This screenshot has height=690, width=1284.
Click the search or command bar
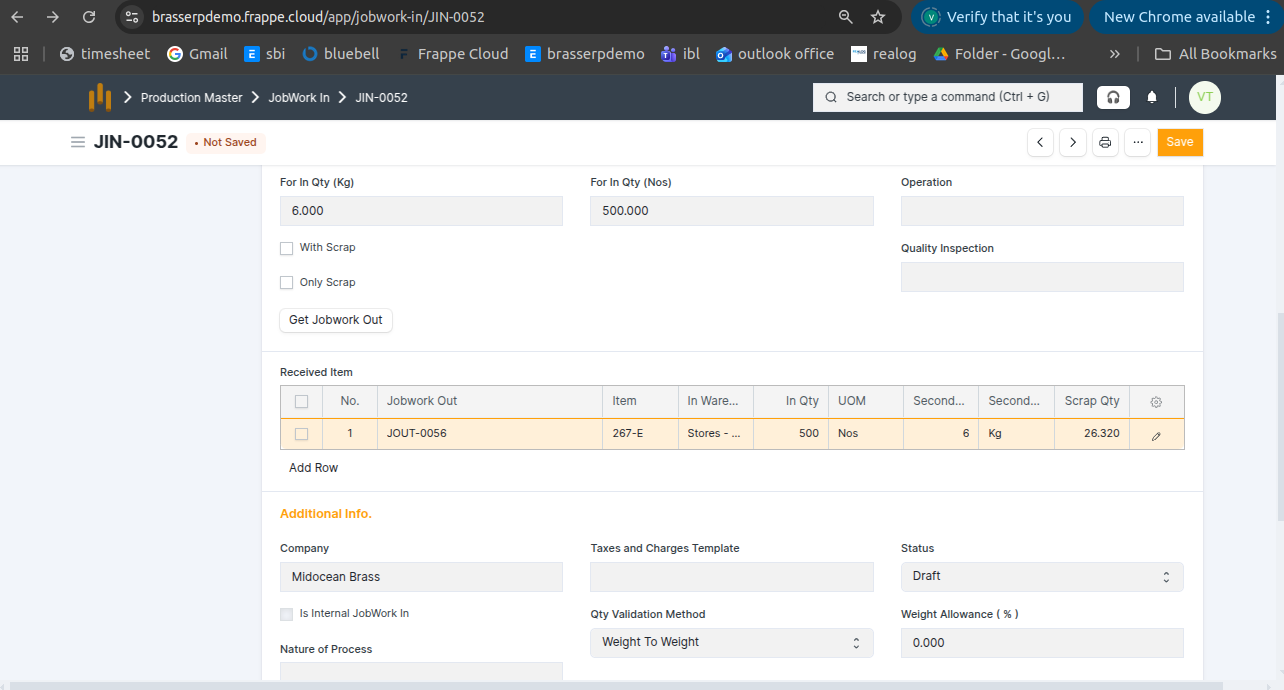(946, 97)
